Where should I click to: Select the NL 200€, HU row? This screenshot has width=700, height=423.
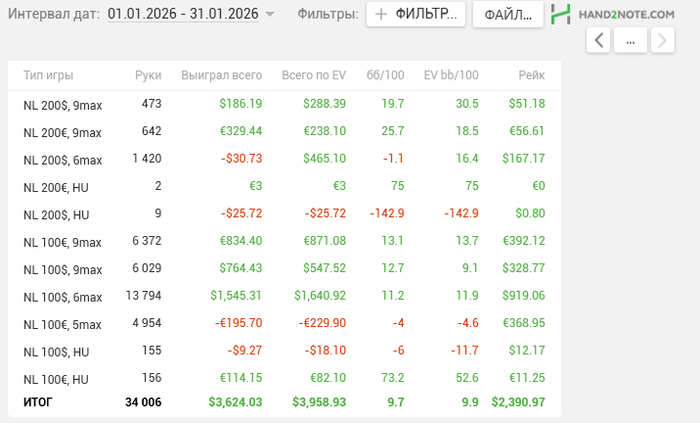tap(56, 187)
